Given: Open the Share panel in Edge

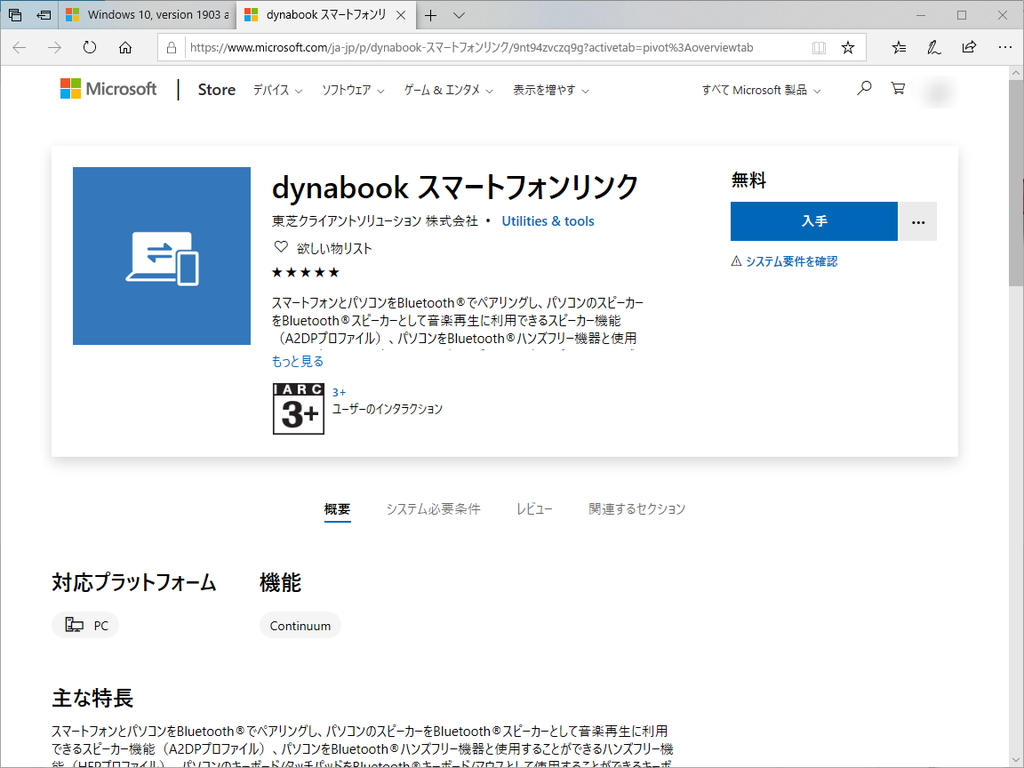Looking at the screenshot, I should [x=968, y=47].
